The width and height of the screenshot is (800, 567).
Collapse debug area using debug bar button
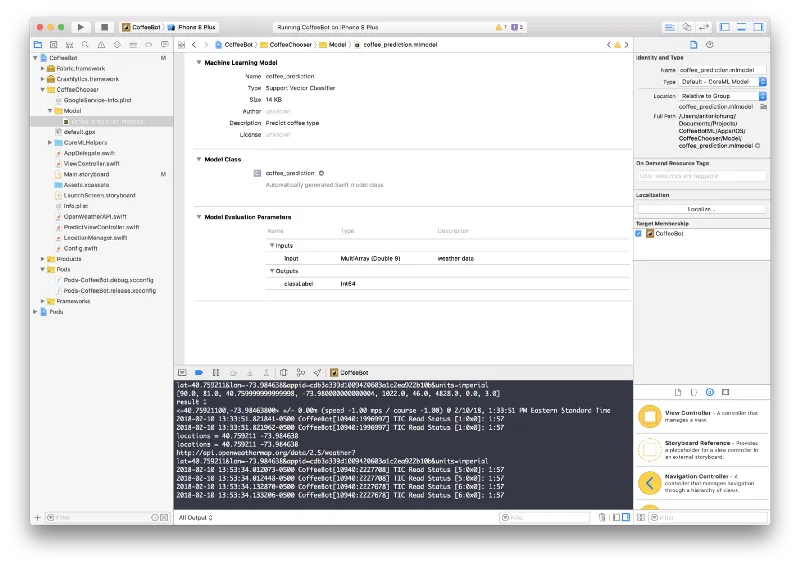pyautogui.click(x=182, y=373)
